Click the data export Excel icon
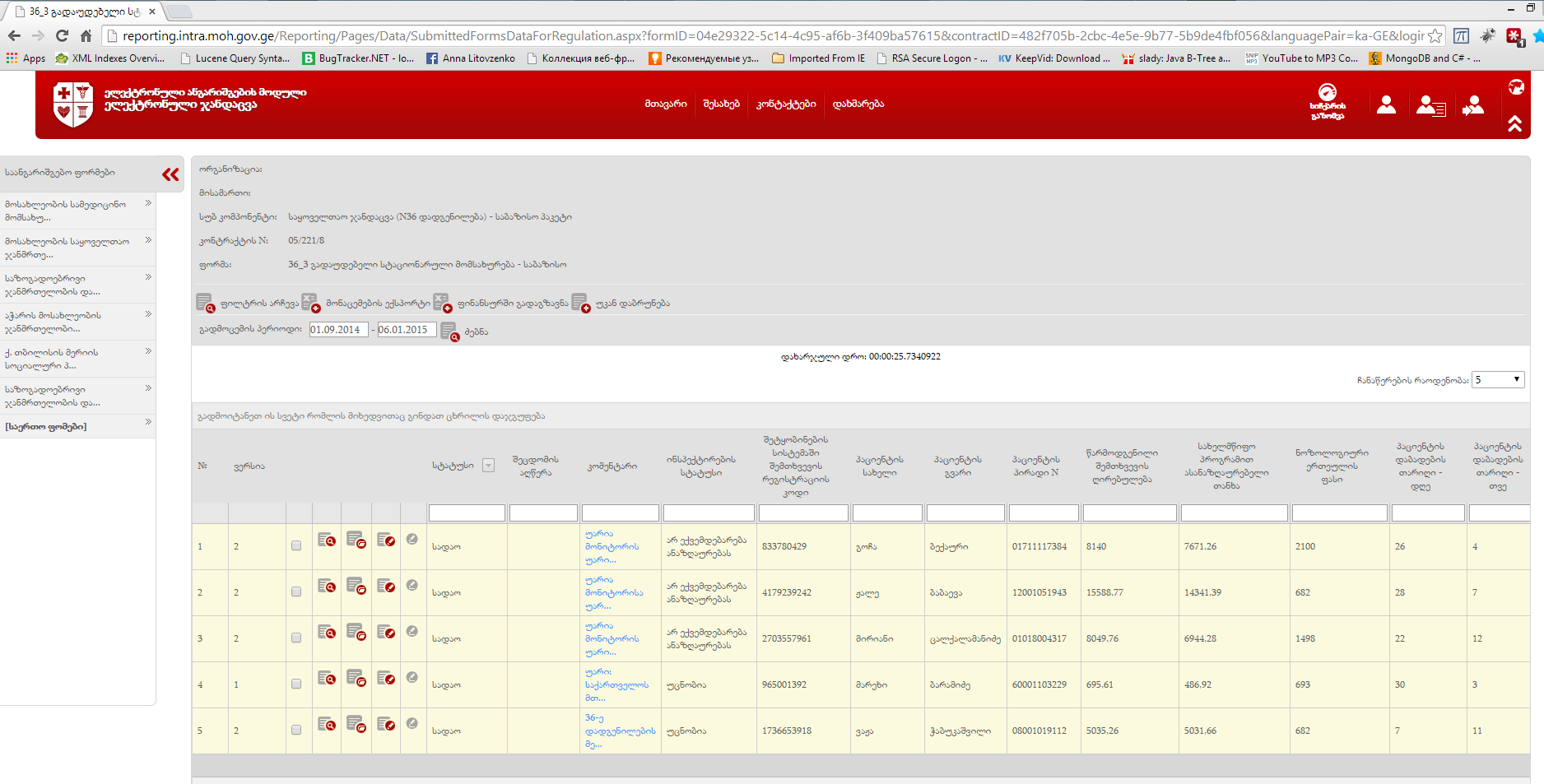This screenshot has height=784, width=1544. click(310, 303)
